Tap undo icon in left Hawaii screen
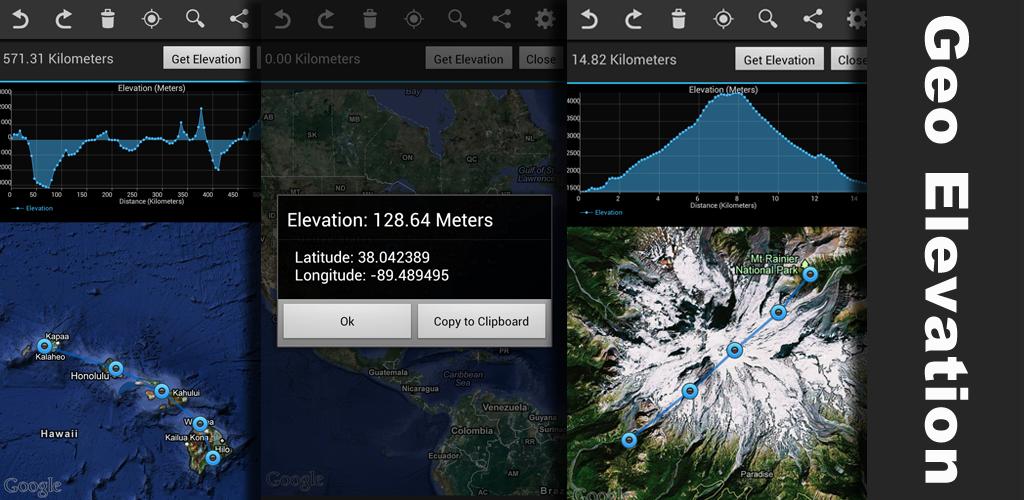The width and height of the screenshot is (1024, 500). click(x=20, y=19)
